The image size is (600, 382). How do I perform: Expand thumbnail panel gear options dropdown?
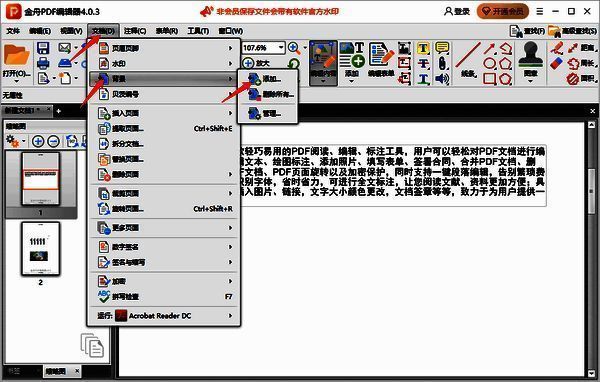tap(24, 141)
